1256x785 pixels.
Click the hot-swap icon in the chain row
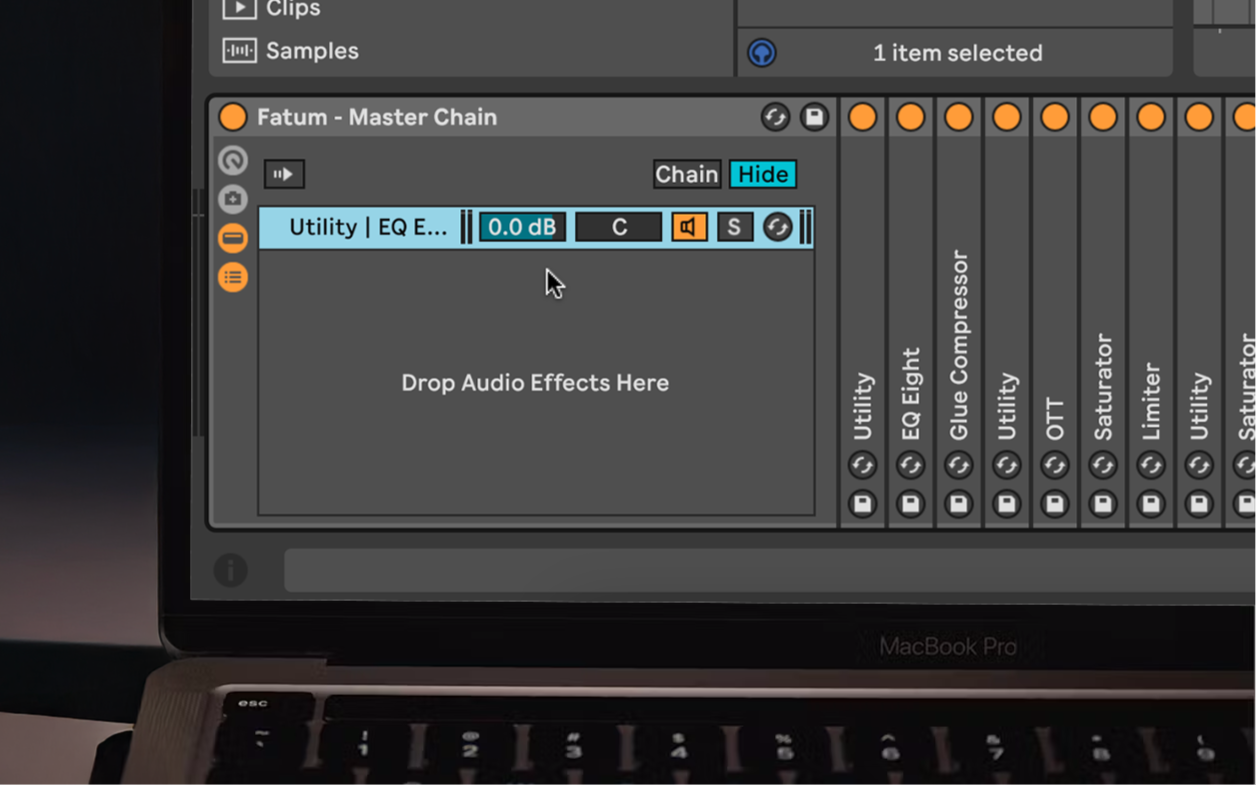click(x=777, y=227)
